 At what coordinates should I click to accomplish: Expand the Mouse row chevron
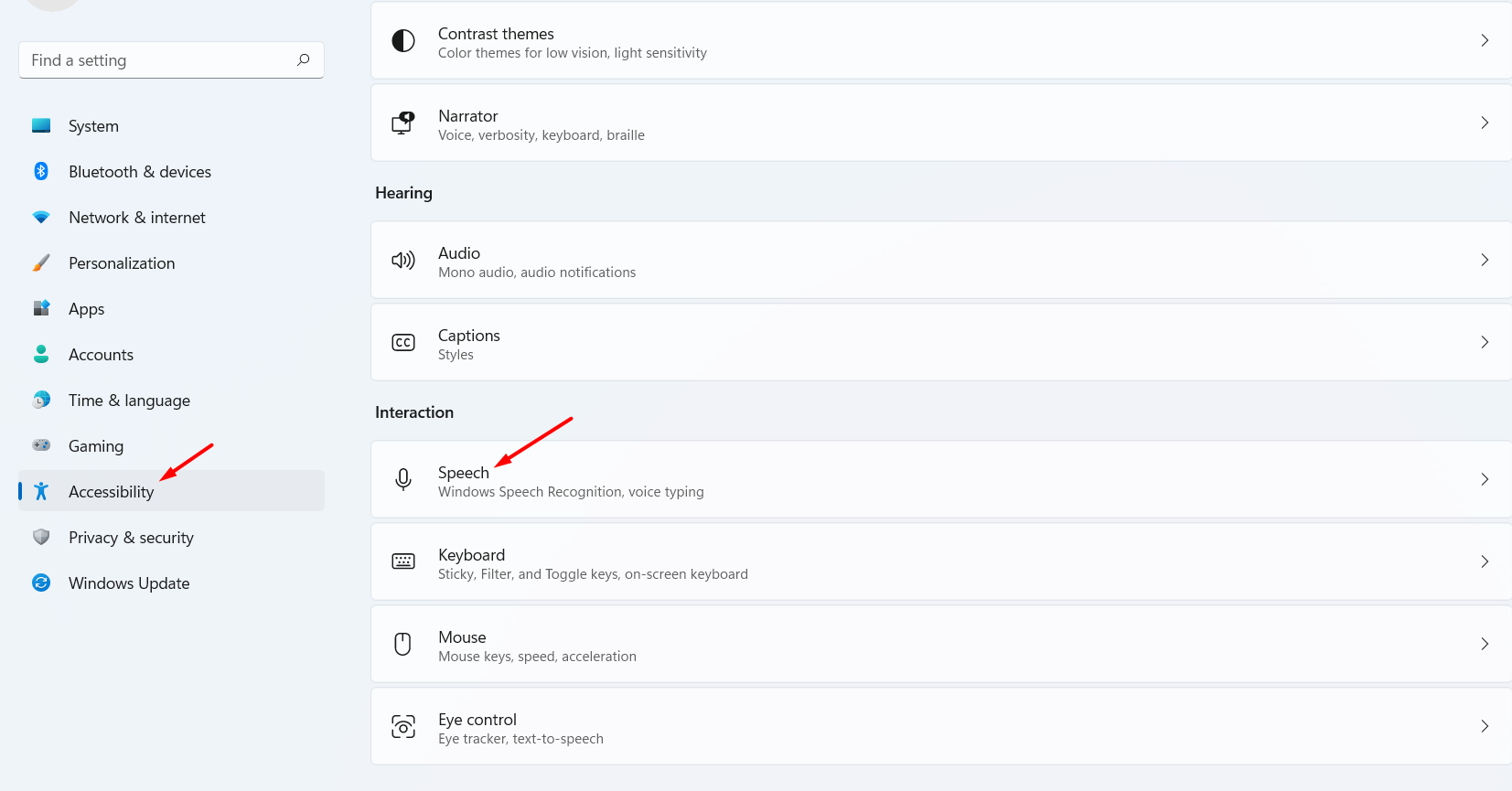[x=1484, y=644]
